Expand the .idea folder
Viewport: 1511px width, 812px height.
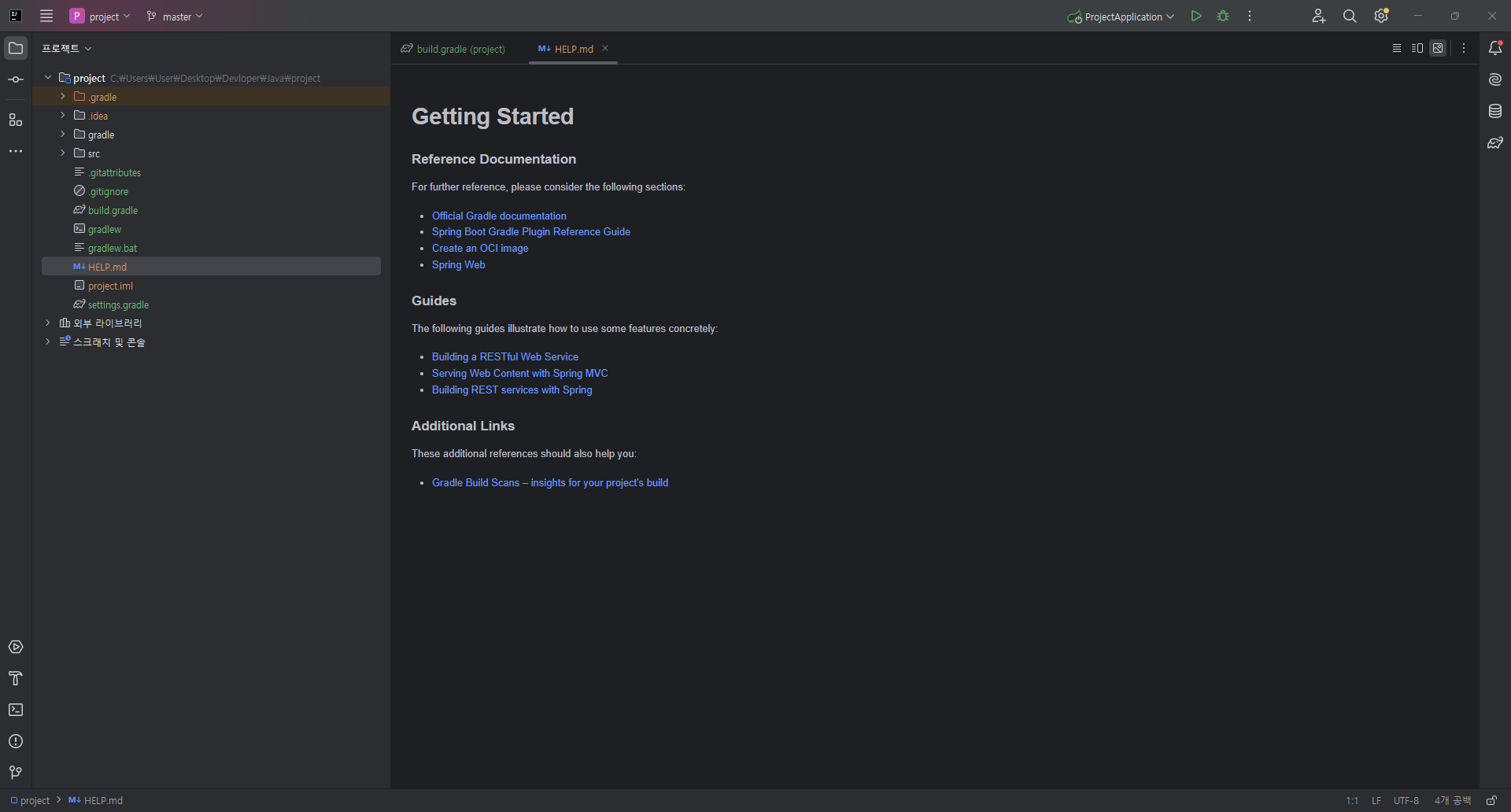(x=63, y=115)
